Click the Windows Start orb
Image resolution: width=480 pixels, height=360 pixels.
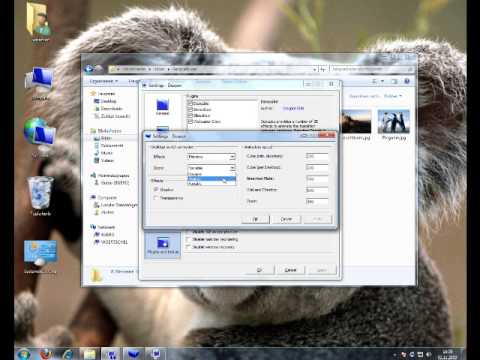[23, 354]
